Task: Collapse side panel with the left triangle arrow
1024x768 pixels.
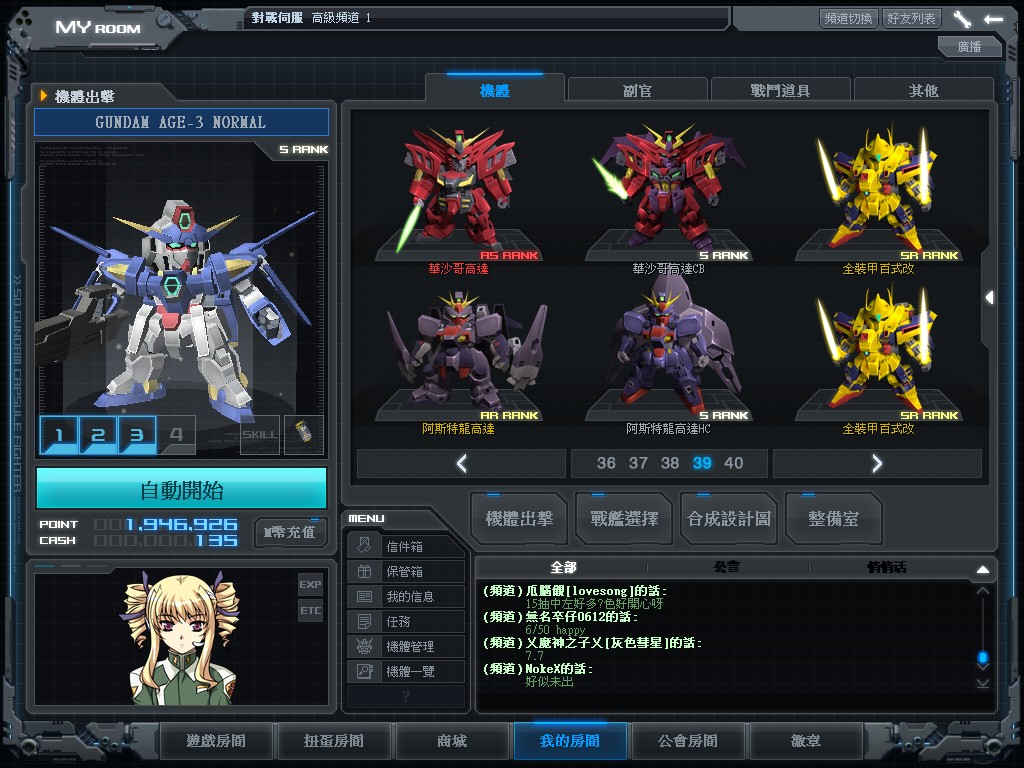Action: pos(990,297)
